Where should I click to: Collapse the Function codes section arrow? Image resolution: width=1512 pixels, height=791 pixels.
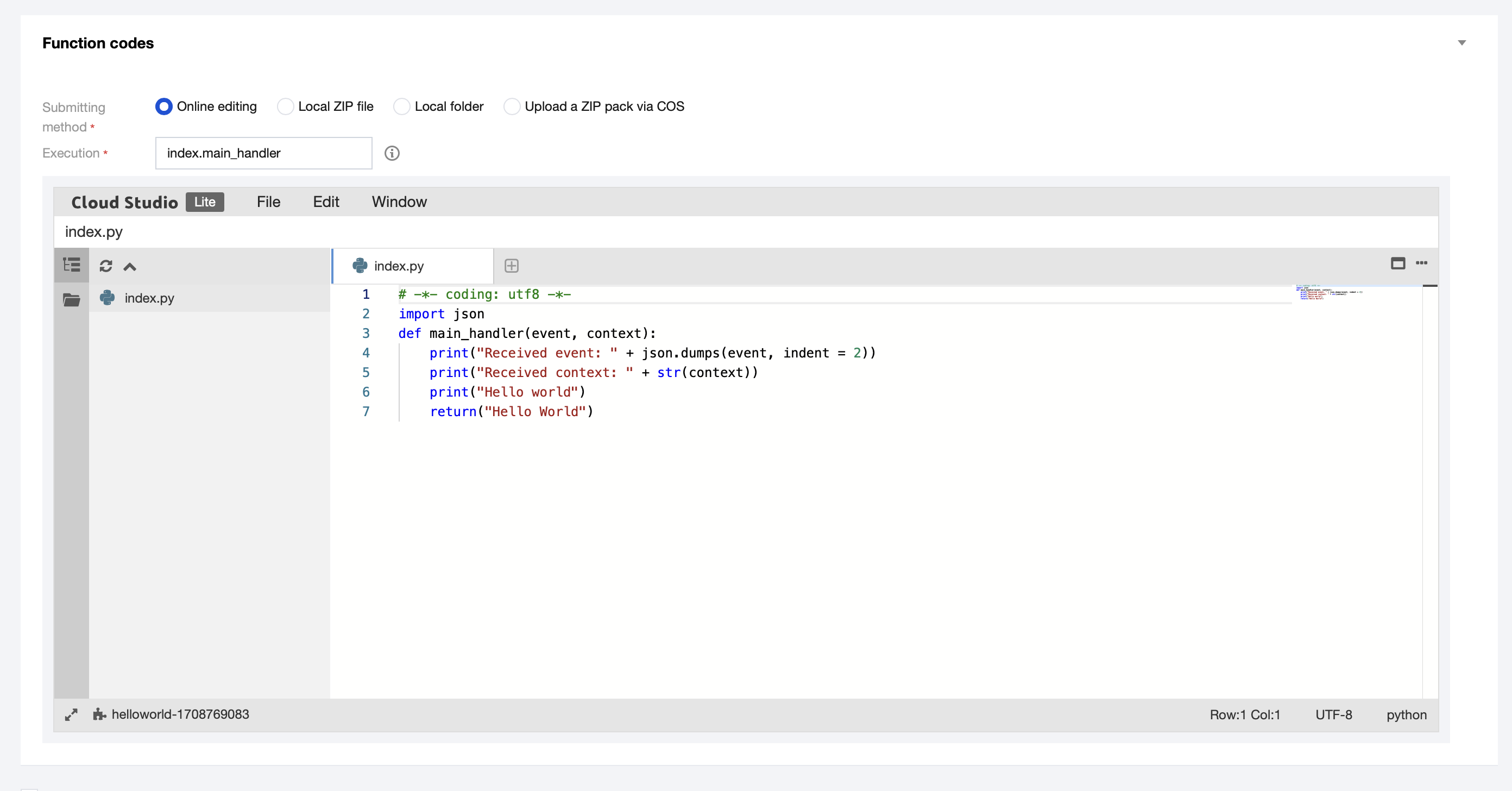pyautogui.click(x=1461, y=43)
